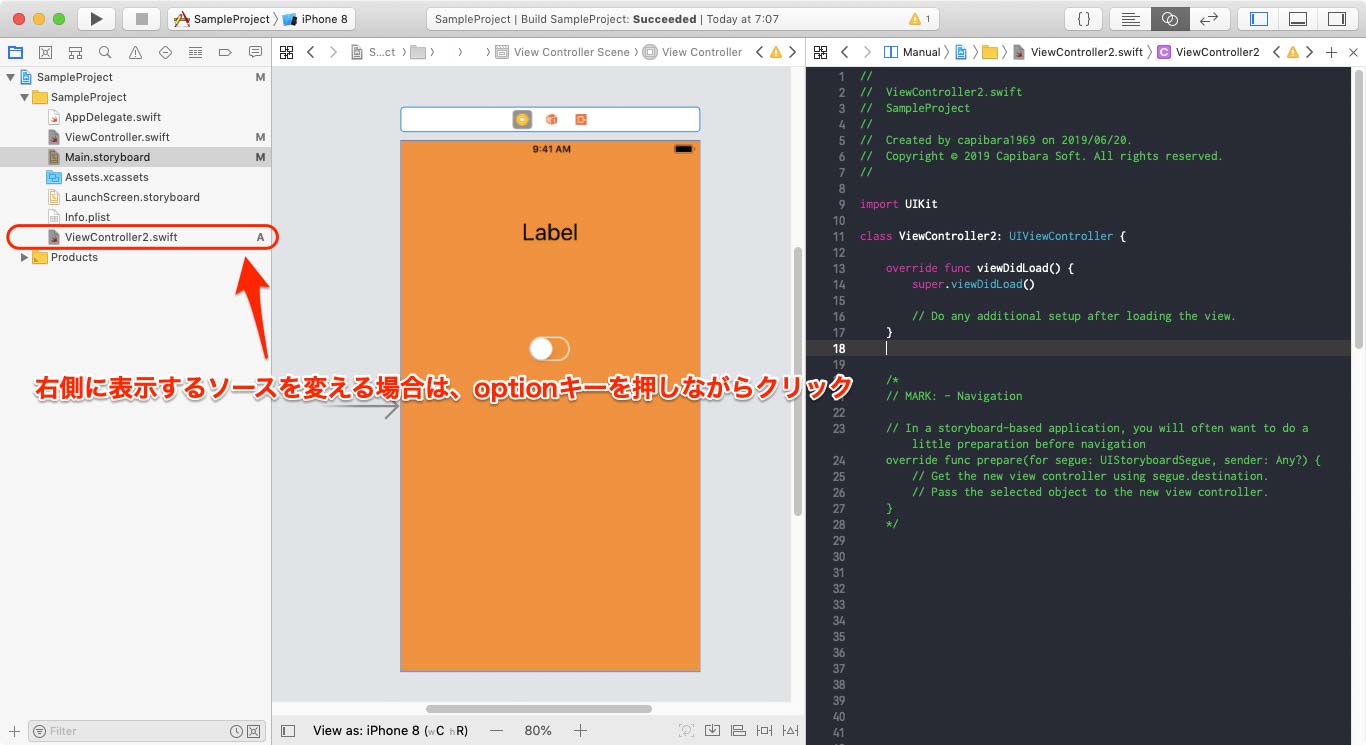Open Info.plist in the navigator
This screenshot has width=1366, height=745.
[x=86, y=217]
